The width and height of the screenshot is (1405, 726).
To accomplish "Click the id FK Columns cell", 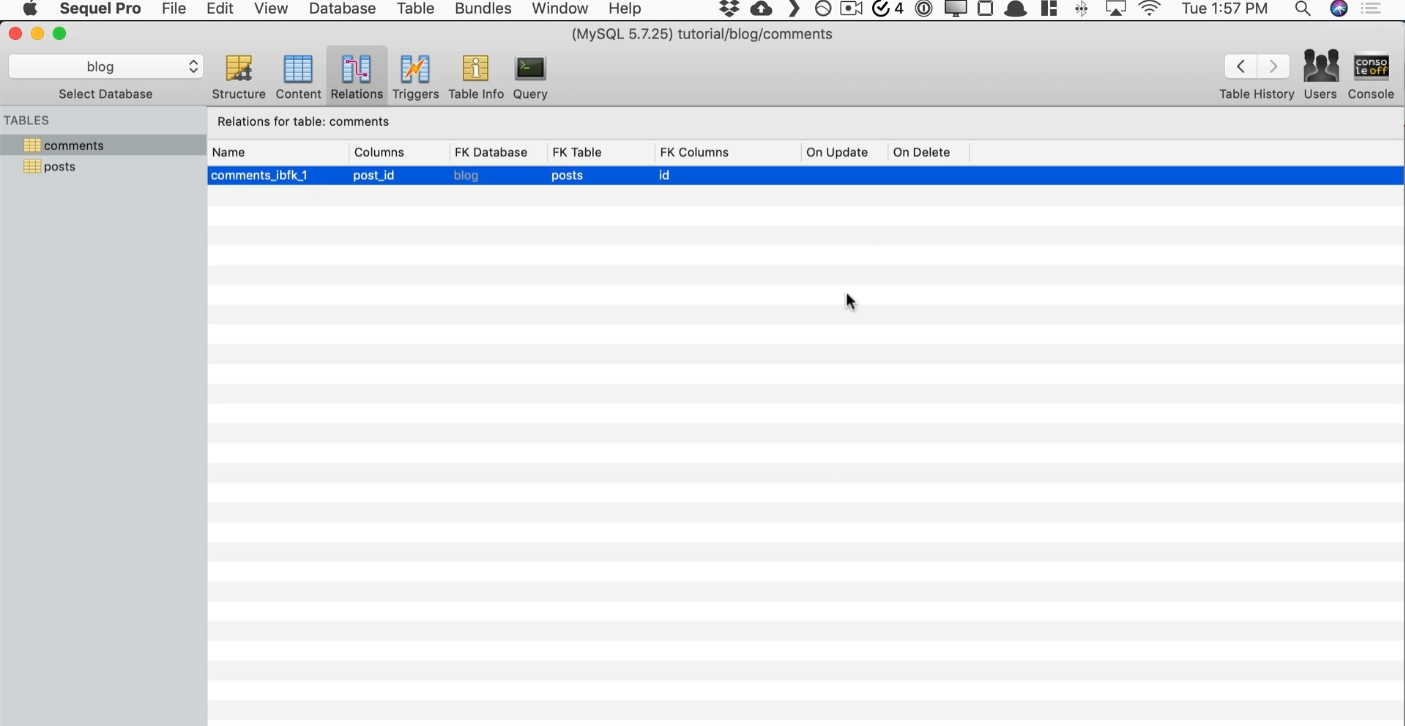I will pyautogui.click(x=664, y=175).
